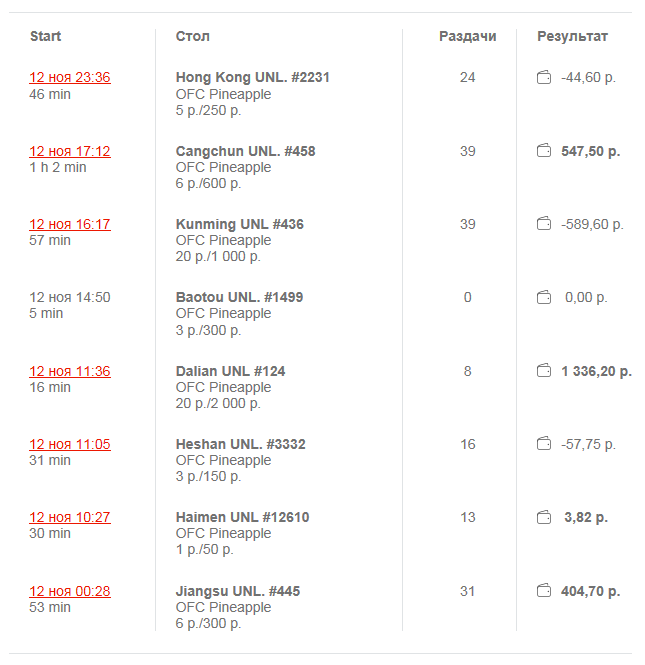Click wallet icon beside -57,75 р. result
Screen dimensions: 645x665
coord(544,444)
